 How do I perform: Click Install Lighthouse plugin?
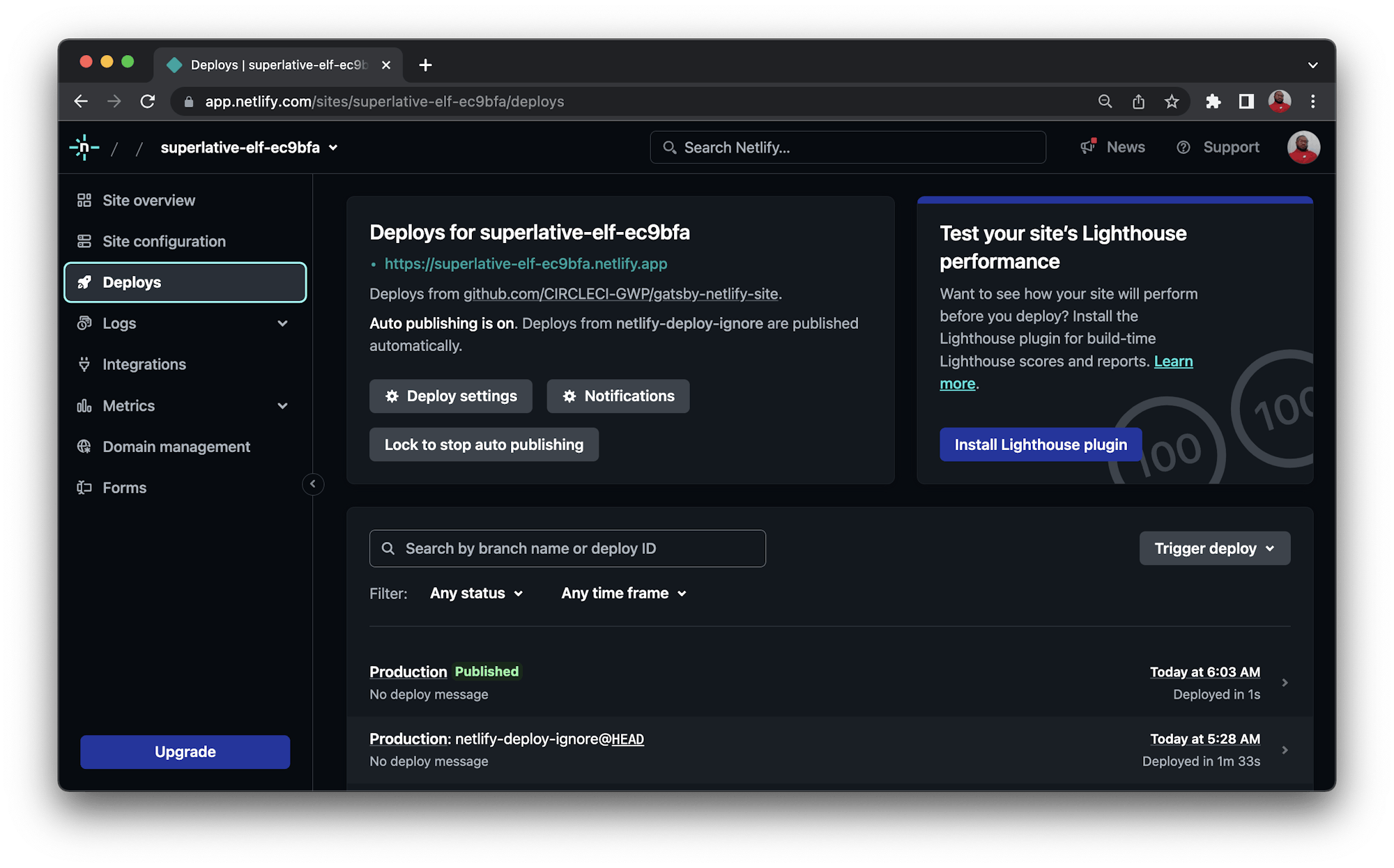1040,444
